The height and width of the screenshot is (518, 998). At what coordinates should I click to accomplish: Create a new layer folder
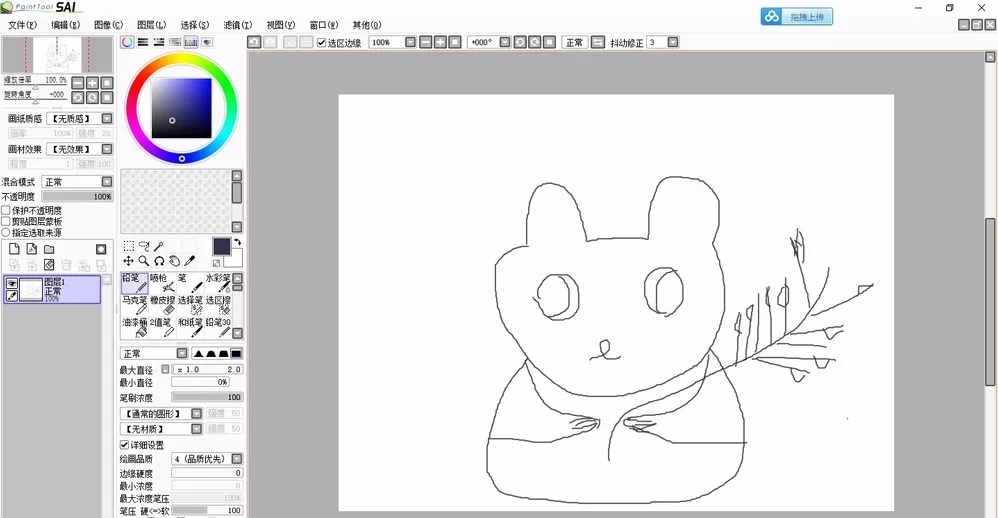[49, 249]
